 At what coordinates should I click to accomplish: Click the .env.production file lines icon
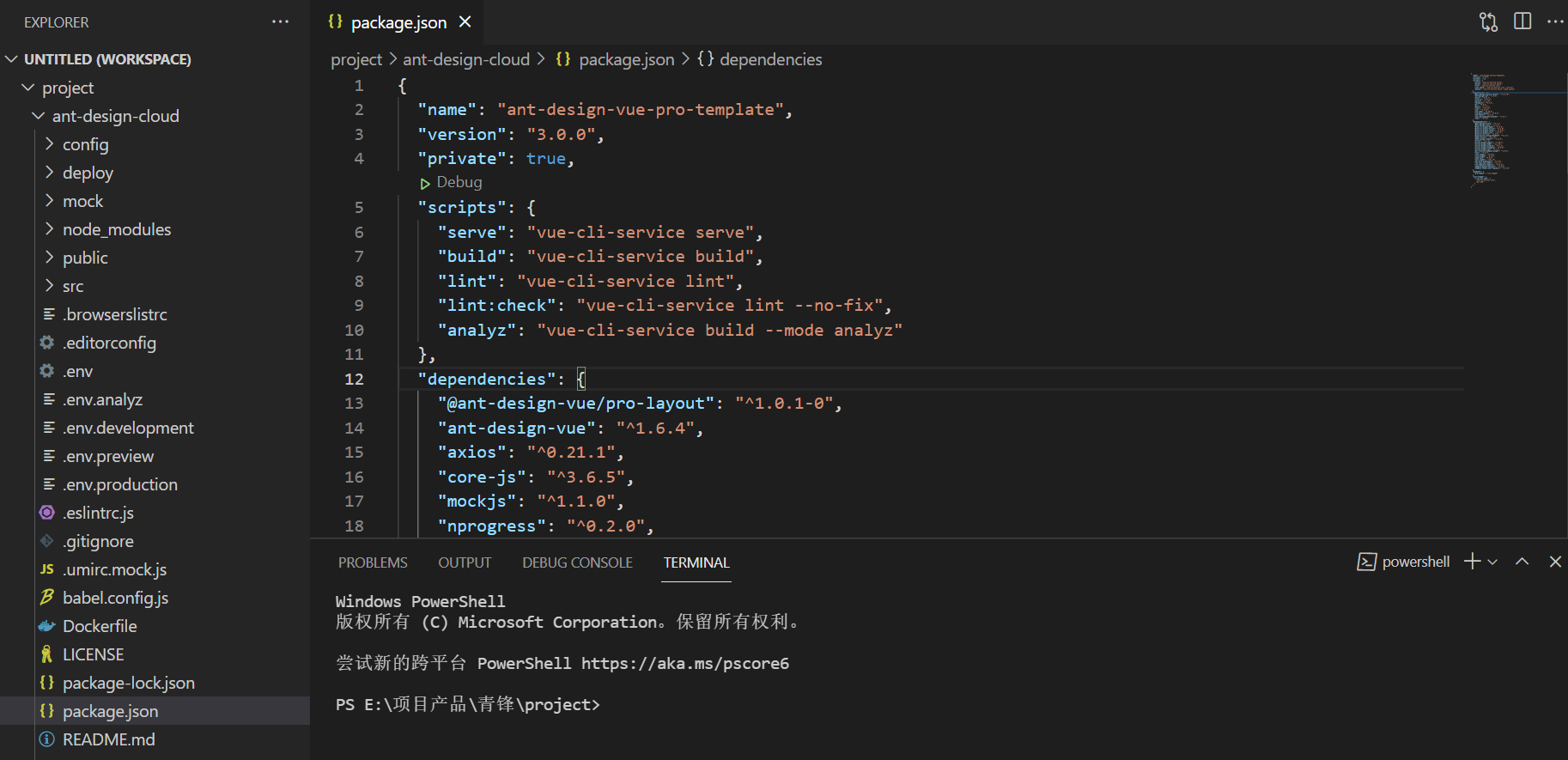click(49, 484)
